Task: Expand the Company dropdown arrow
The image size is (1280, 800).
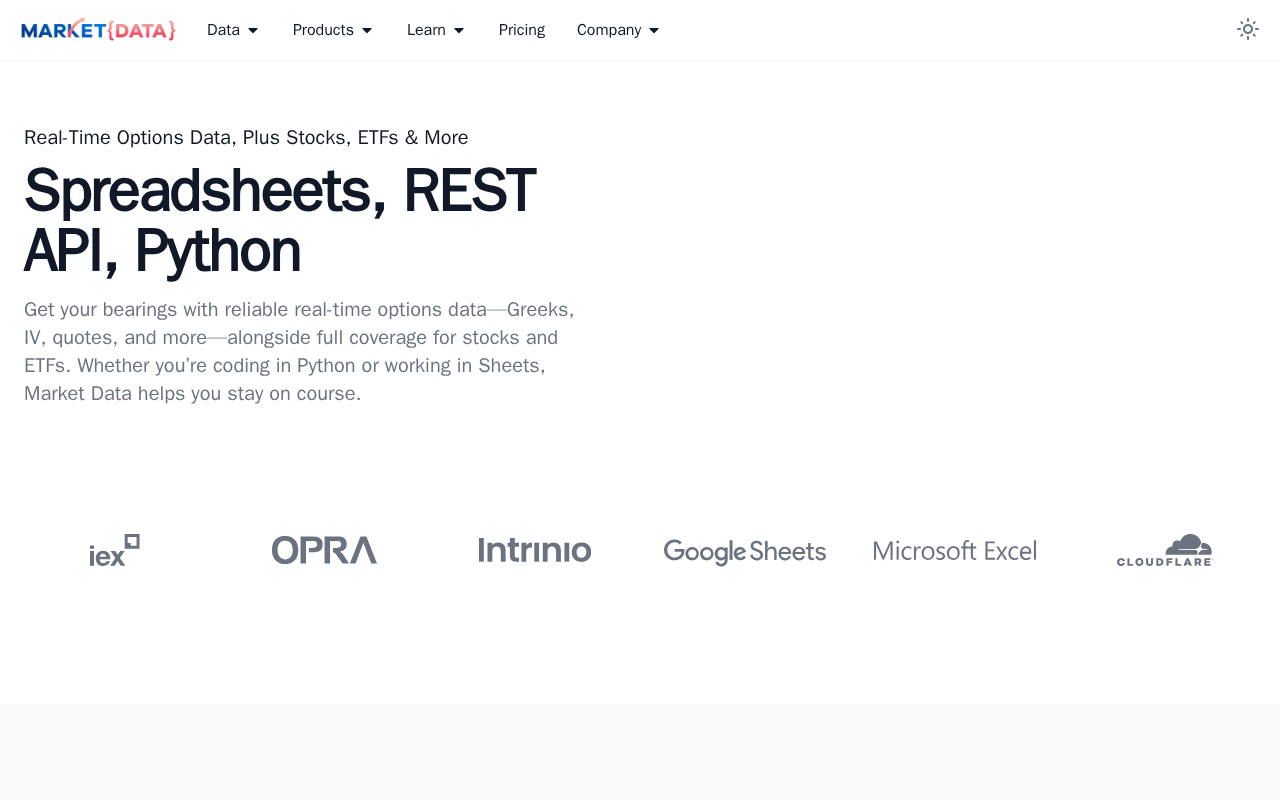Action: click(x=654, y=31)
